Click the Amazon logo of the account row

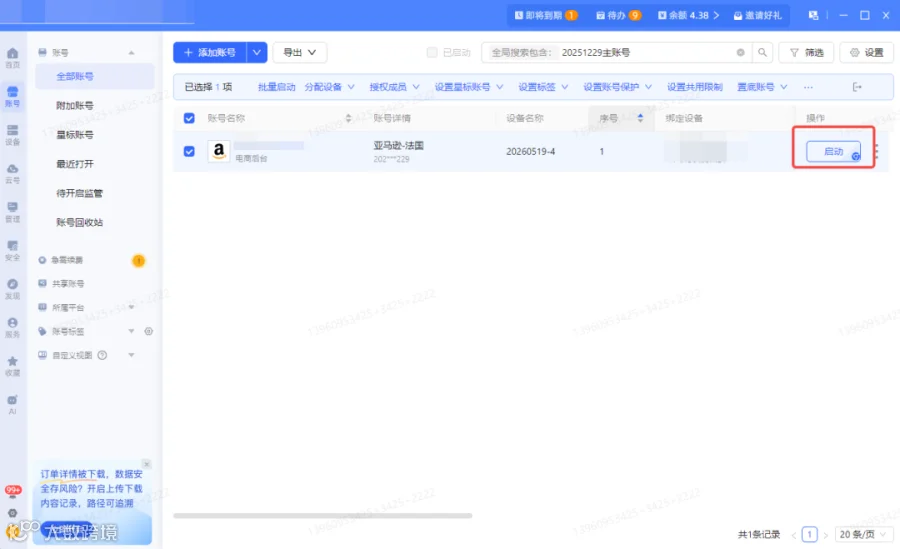[219, 151]
